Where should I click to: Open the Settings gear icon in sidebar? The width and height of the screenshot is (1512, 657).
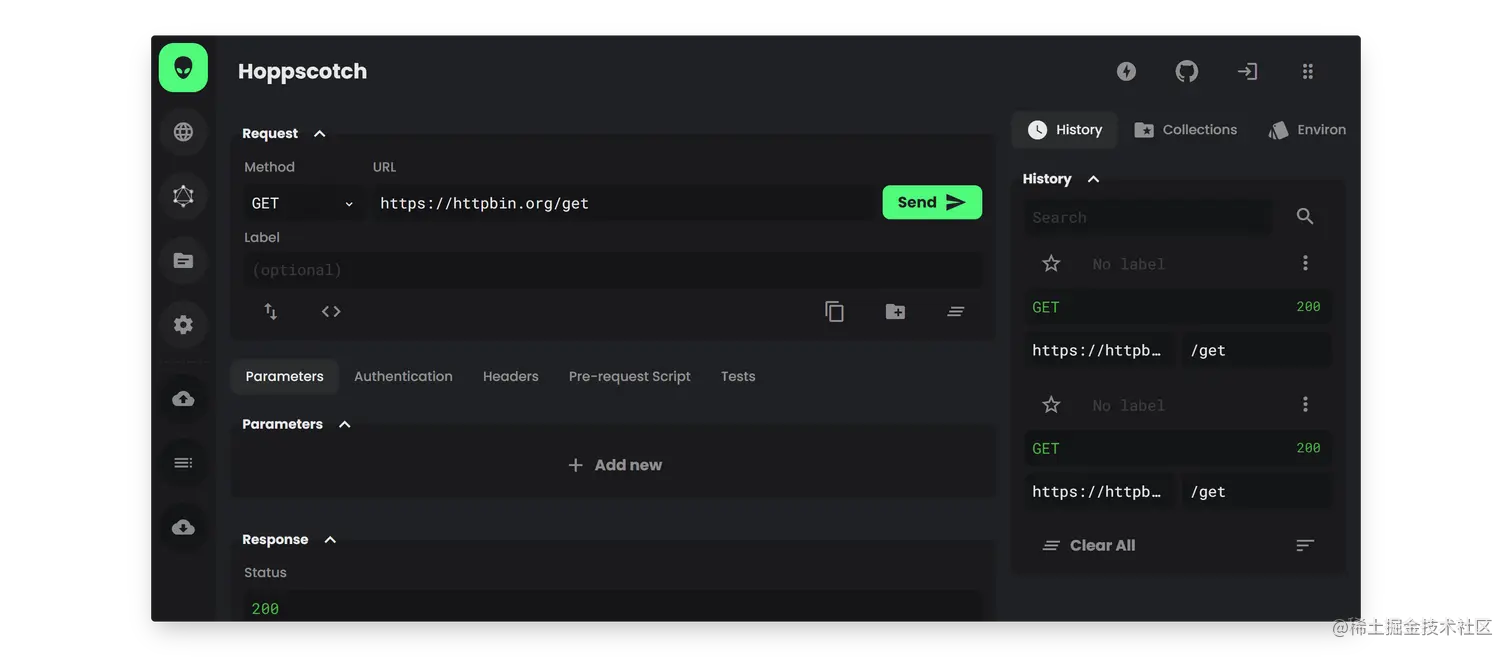tap(183, 324)
